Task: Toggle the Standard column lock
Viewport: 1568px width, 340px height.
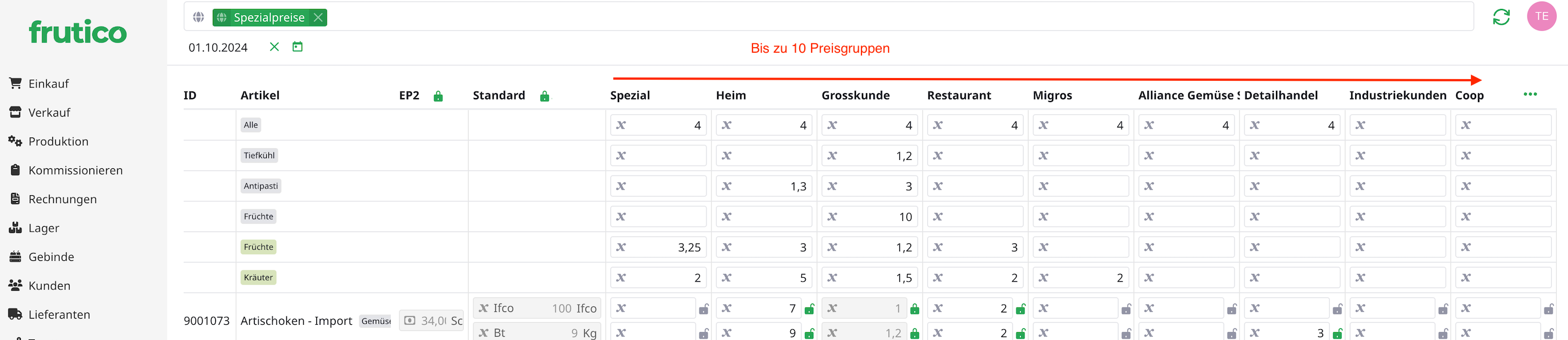Action: click(x=545, y=96)
